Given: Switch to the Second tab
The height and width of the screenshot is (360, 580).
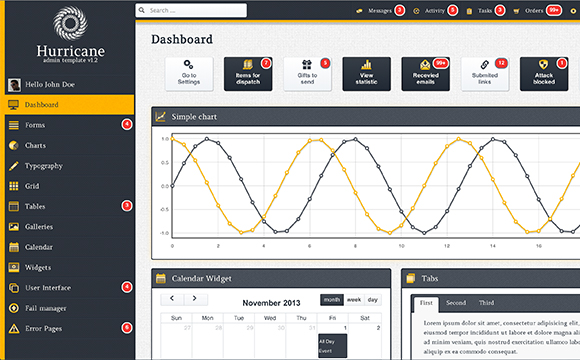Looking at the screenshot, I should [x=456, y=303].
